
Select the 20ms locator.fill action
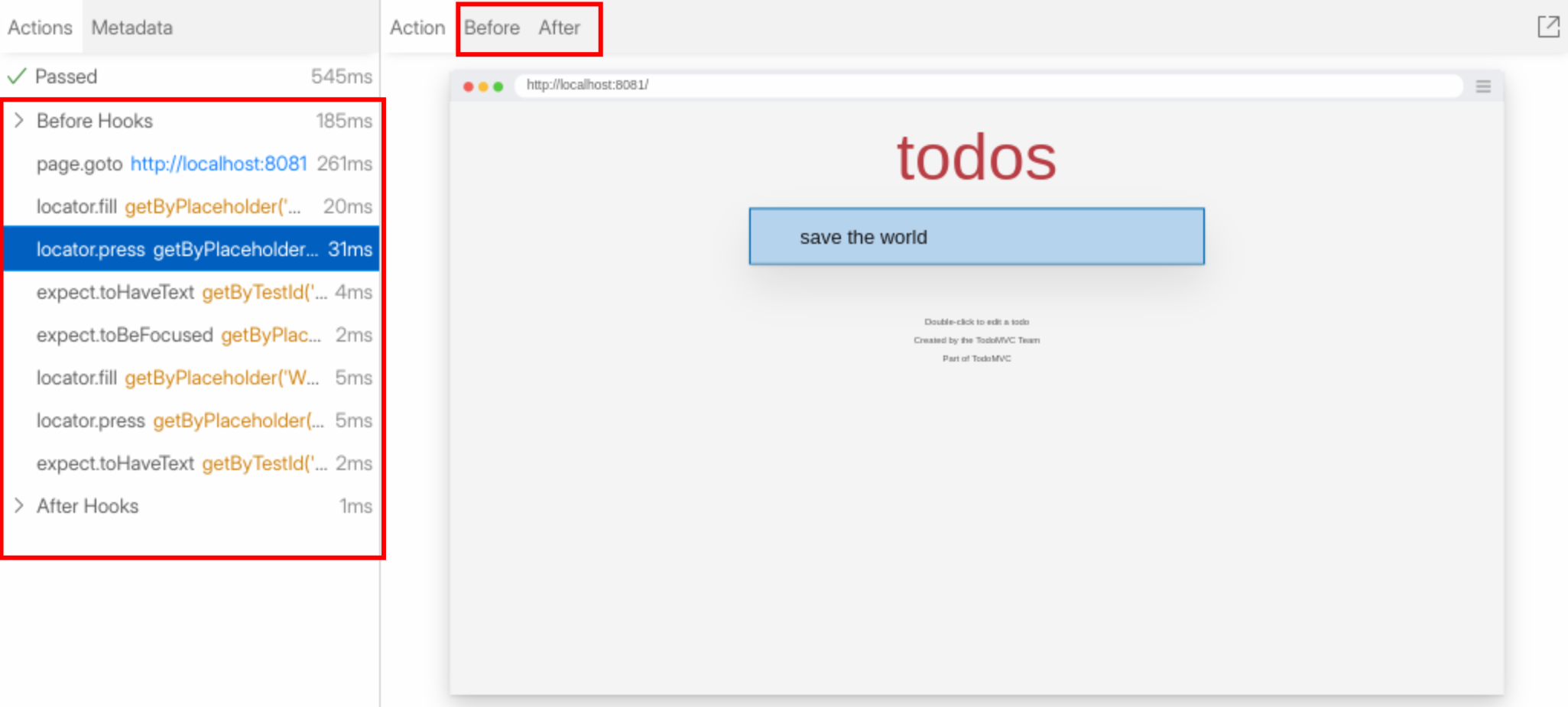191,206
